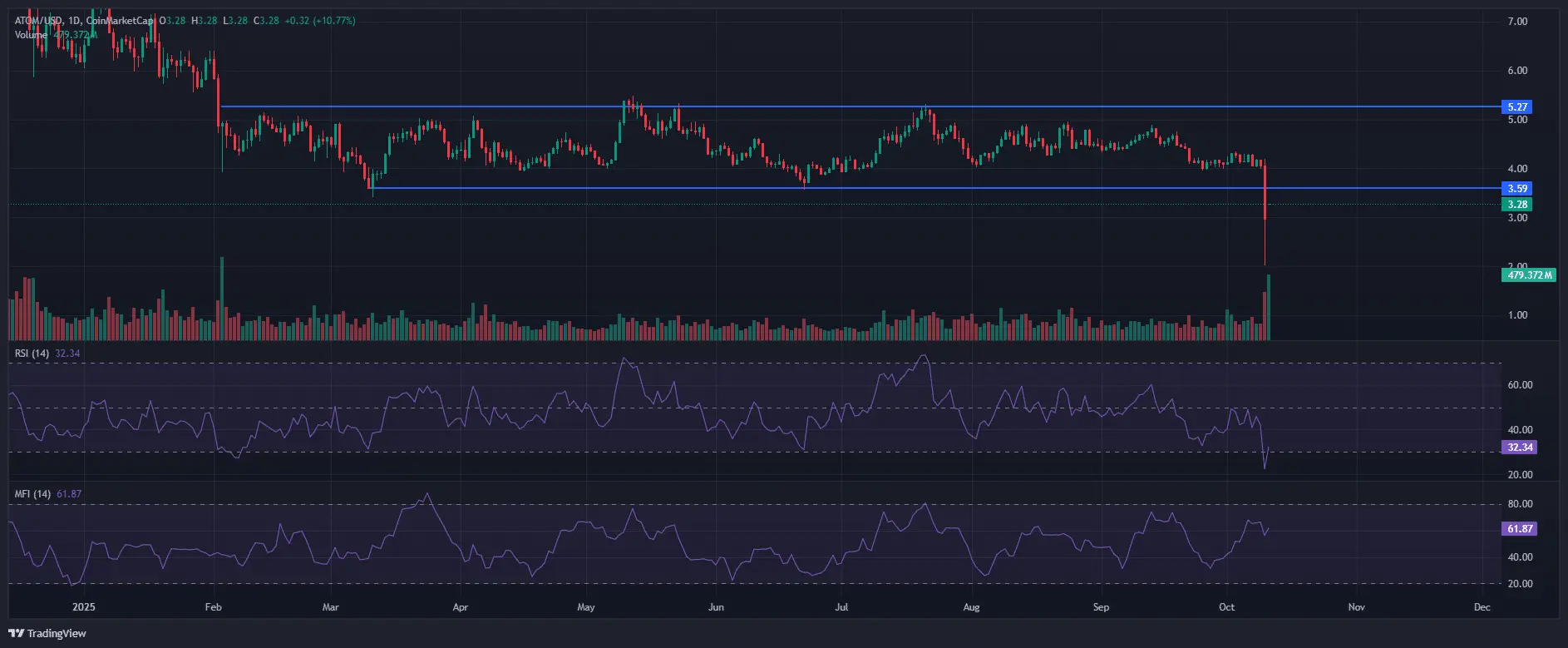The width and height of the screenshot is (1568, 648).
Task: Click the Oct label on the time axis
Action: pos(1227,607)
